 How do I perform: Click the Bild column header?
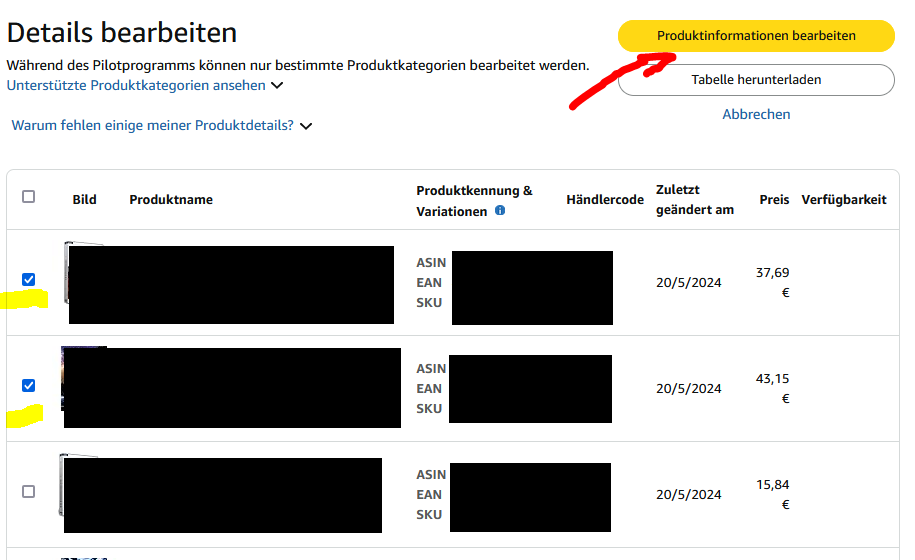[85, 200]
